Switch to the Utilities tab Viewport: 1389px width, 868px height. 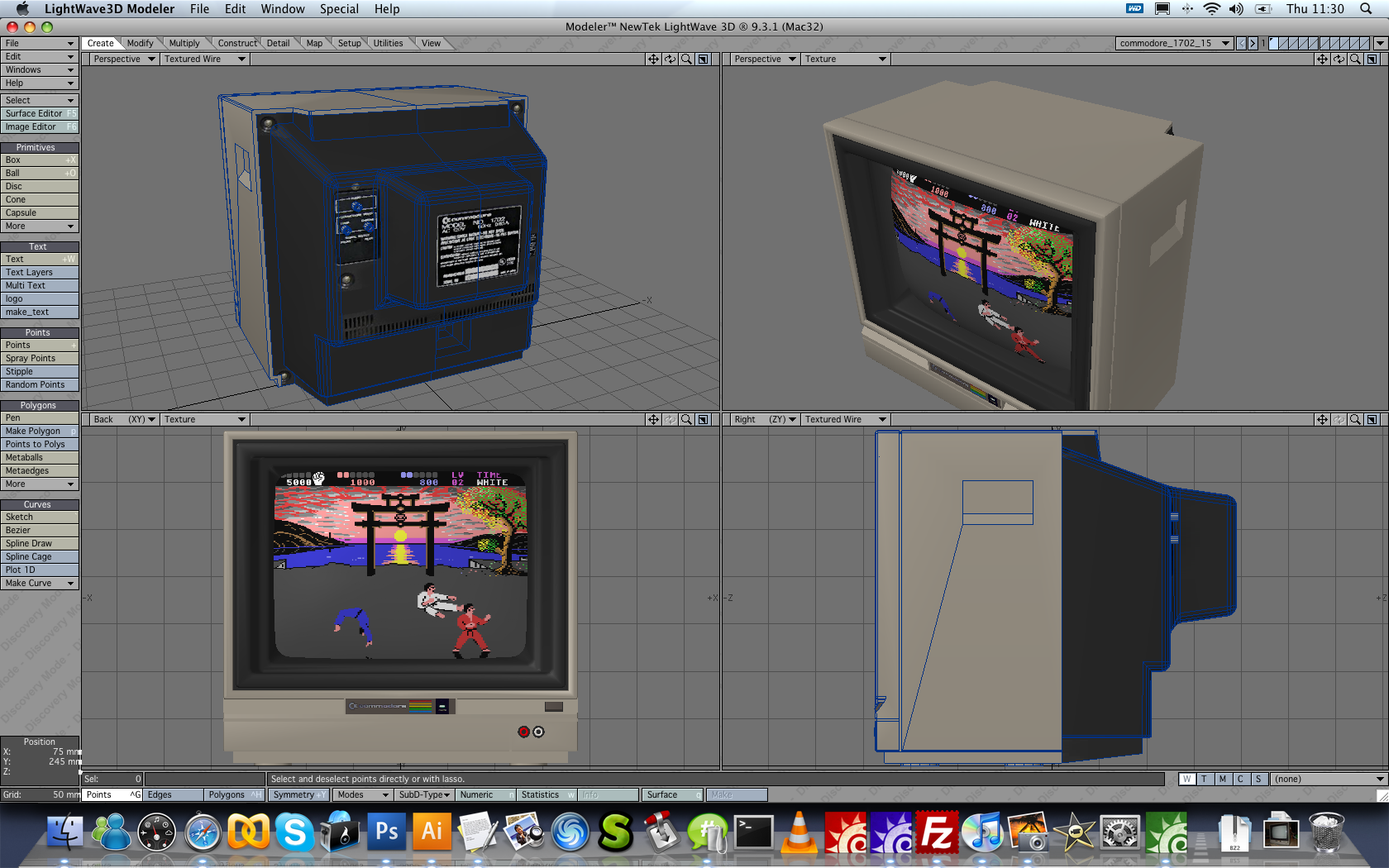tap(388, 44)
